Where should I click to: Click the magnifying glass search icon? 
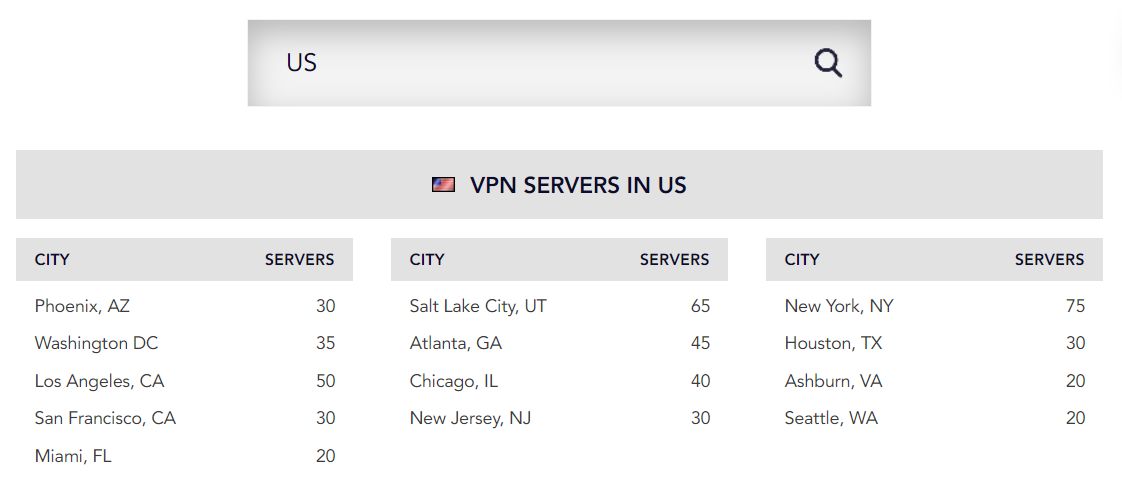tap(828, 63)
